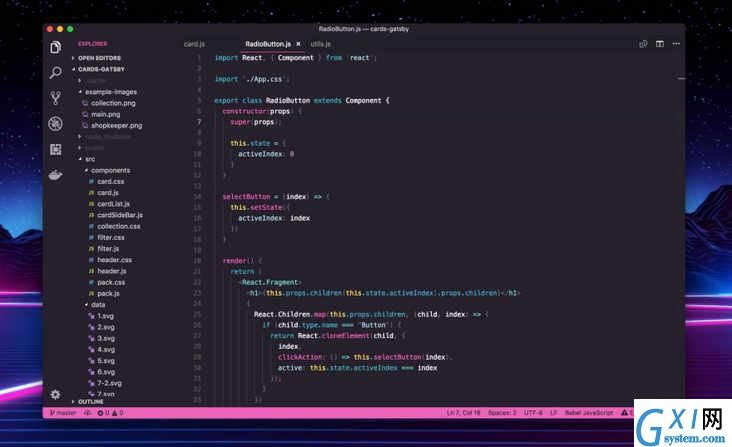
Task: Open card.css in the explorer
Action: (x=111, y=182)
